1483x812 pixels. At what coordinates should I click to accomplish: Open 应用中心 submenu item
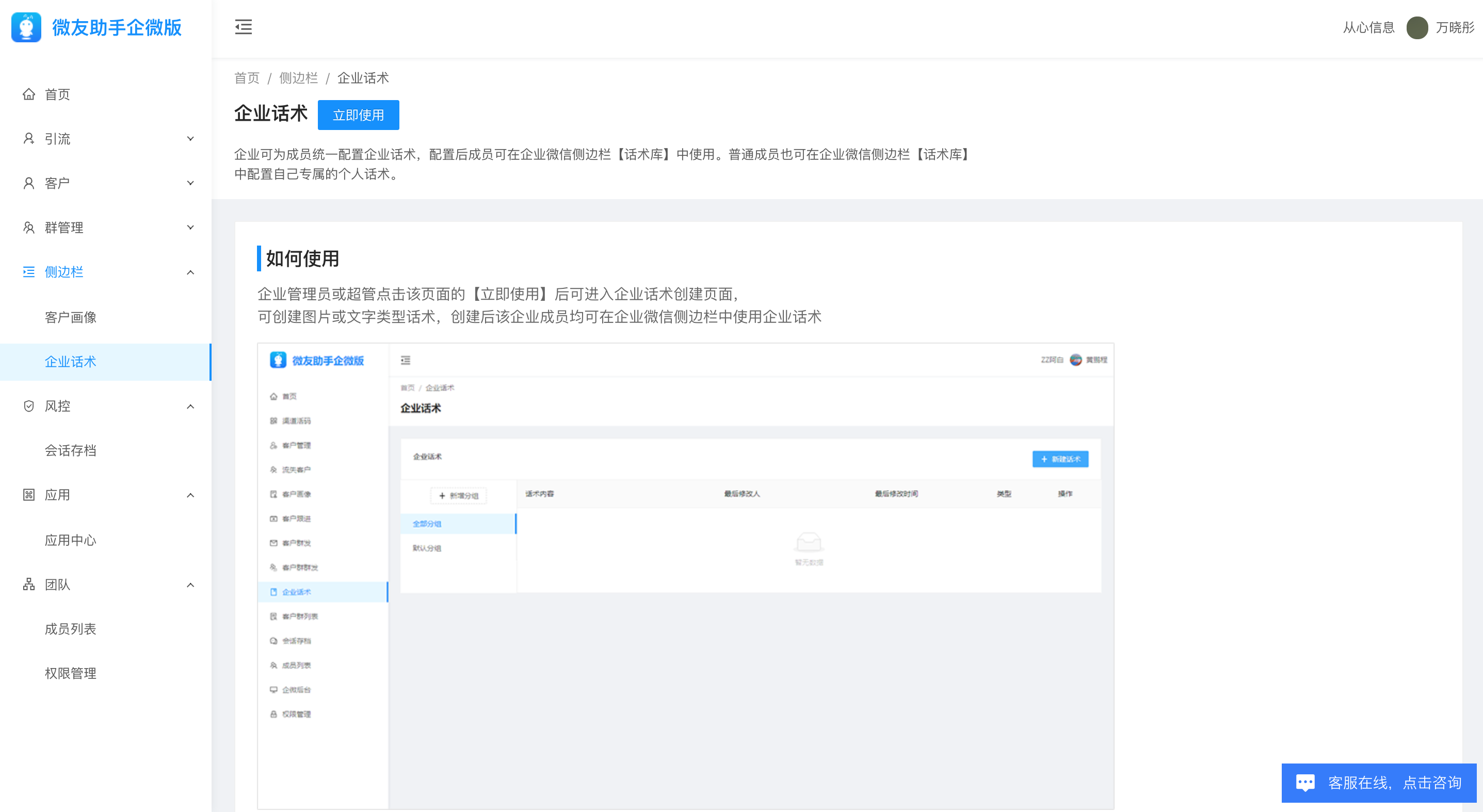(106, 540)
